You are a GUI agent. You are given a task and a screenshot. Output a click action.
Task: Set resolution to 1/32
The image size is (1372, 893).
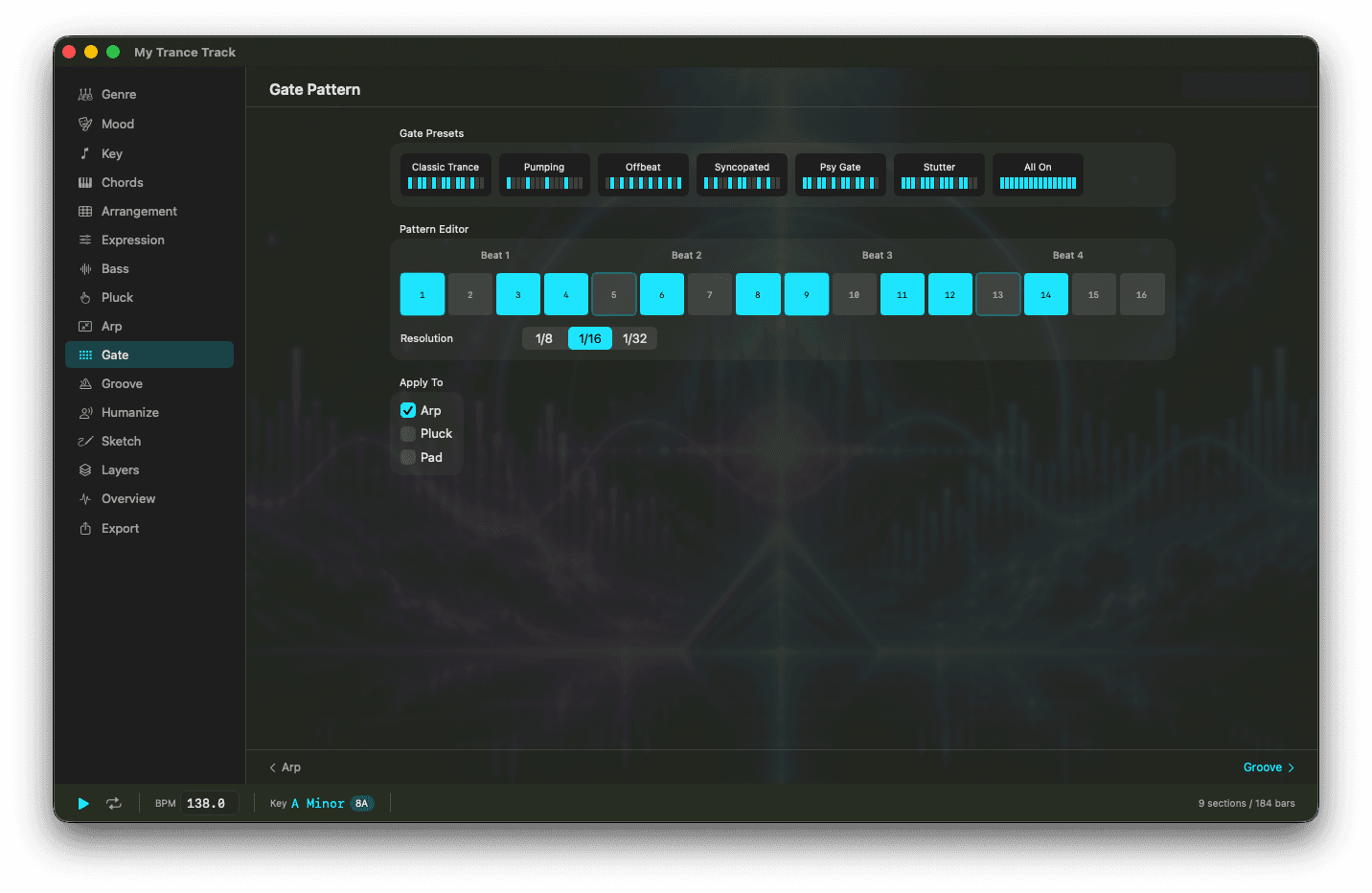[x=634, y=339]
